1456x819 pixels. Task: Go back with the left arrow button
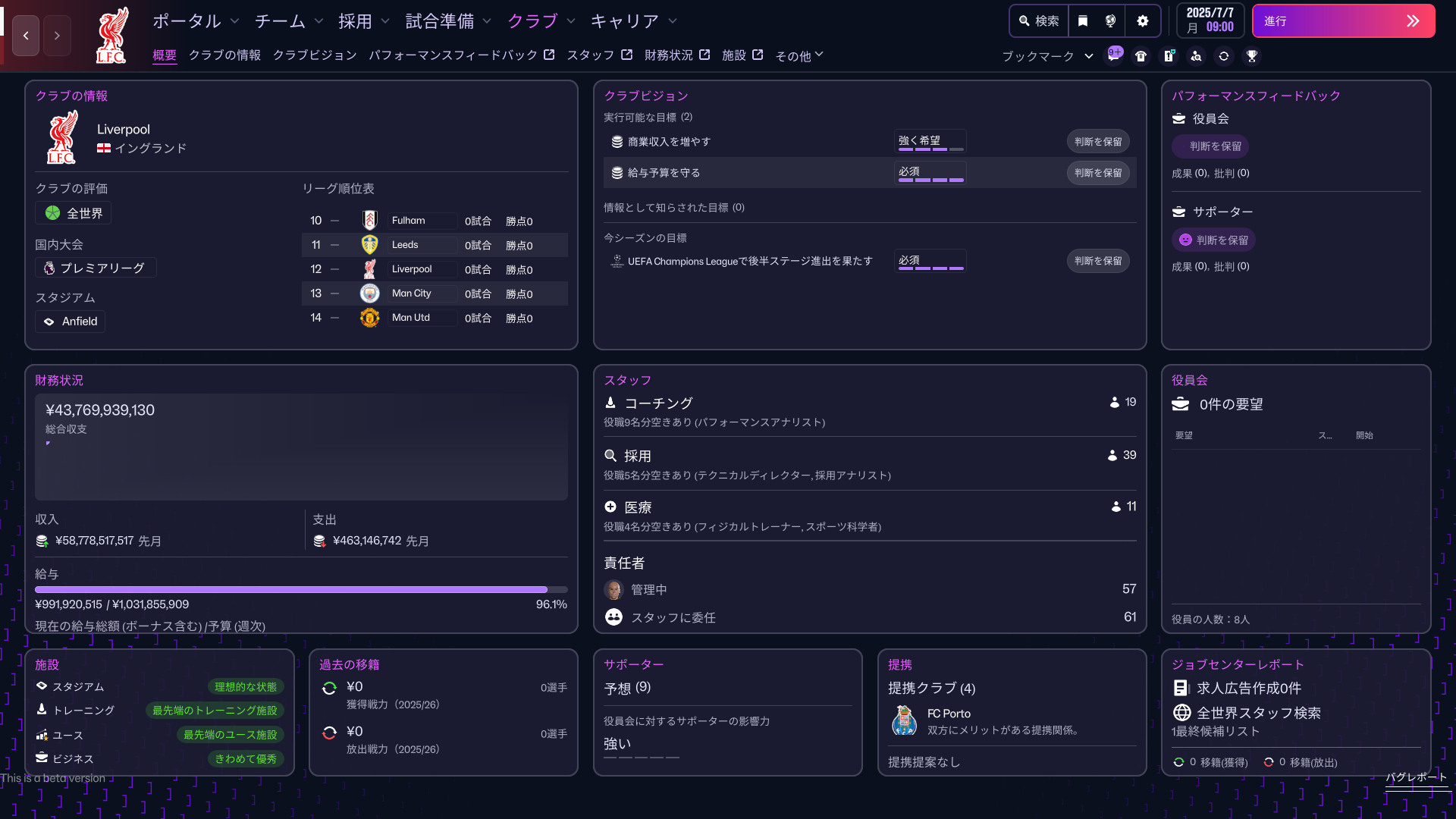[26, 36]
